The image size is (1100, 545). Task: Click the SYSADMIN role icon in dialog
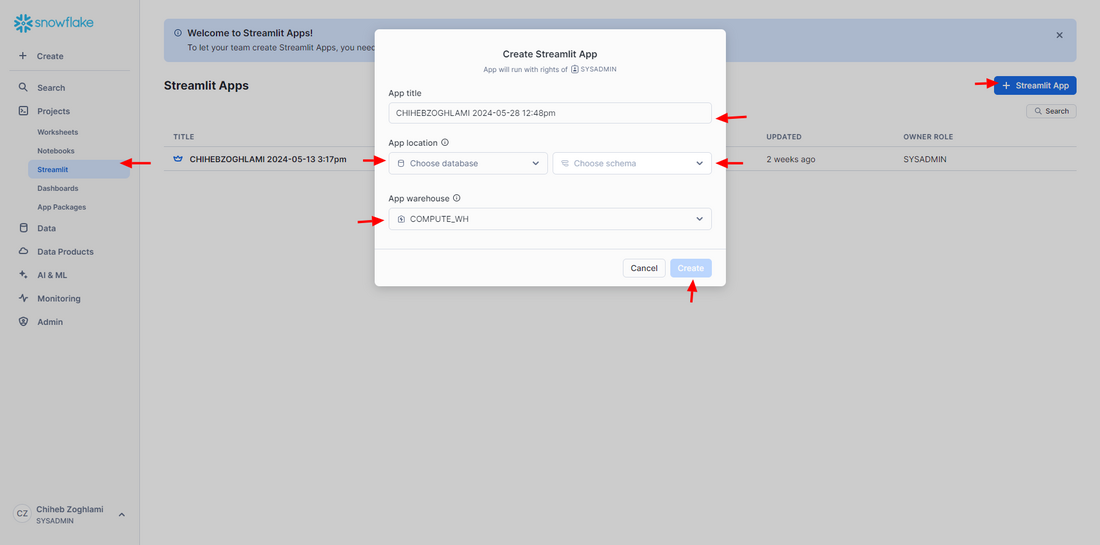coord(575,69)
